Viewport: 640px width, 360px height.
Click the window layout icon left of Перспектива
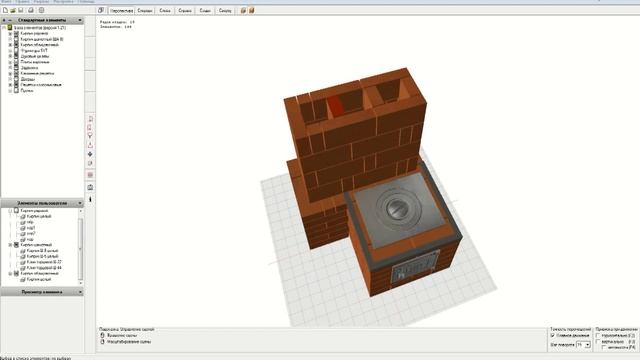pyautogui.click(x=101, y=10)
